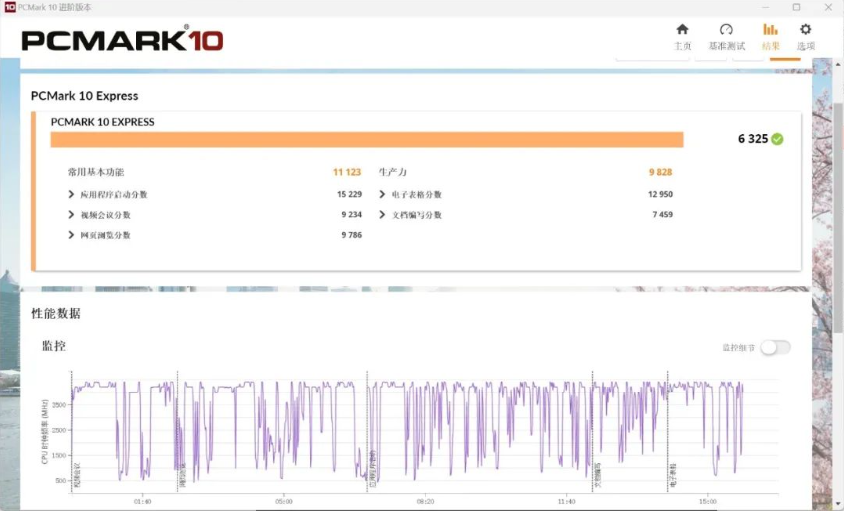Click the 常用基本功能 score 11 123
The height and width of the screenshot is (512, 844).
[x=347, y=172]
